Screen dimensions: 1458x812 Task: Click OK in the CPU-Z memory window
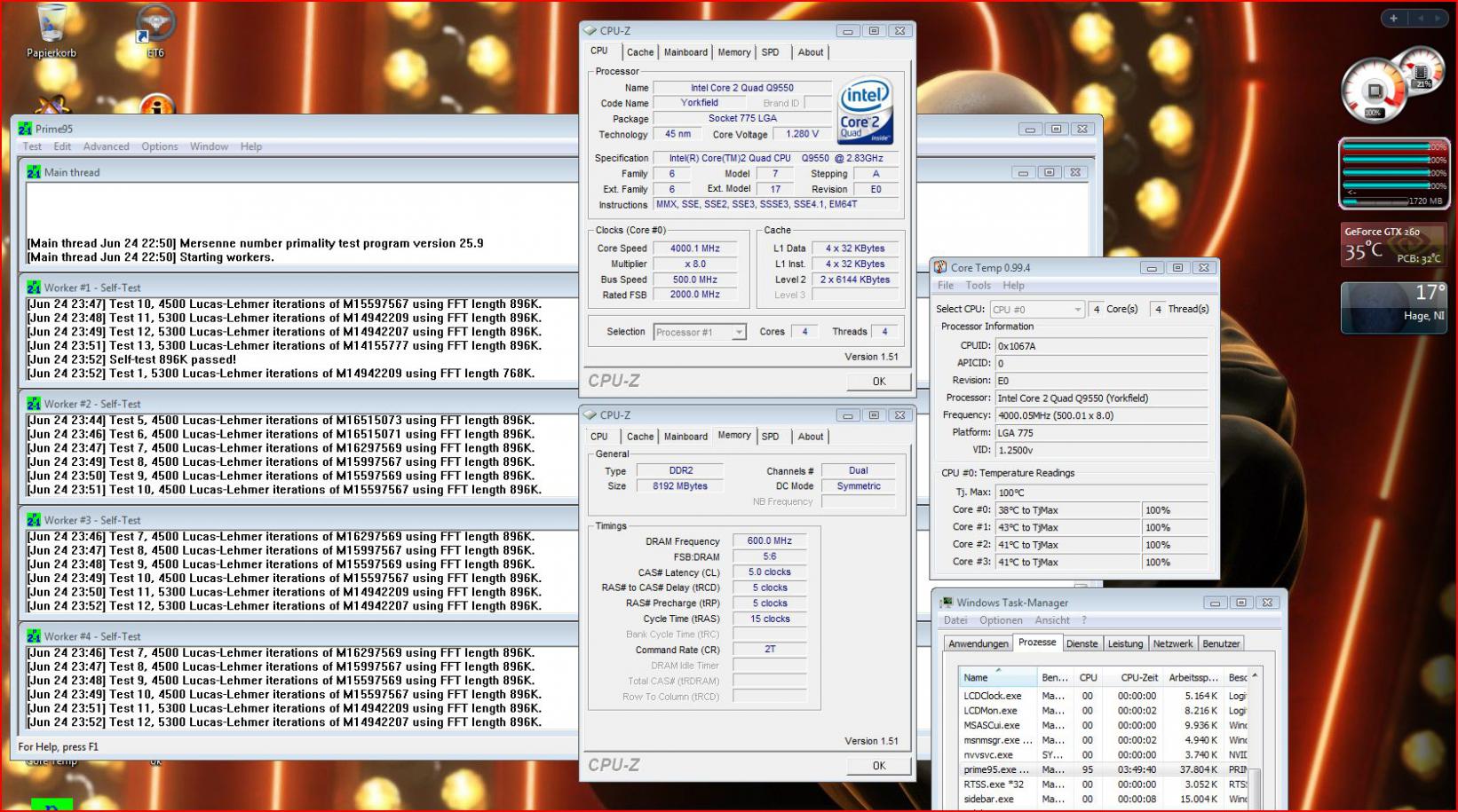pyautogui.click(x=878, y=766)
